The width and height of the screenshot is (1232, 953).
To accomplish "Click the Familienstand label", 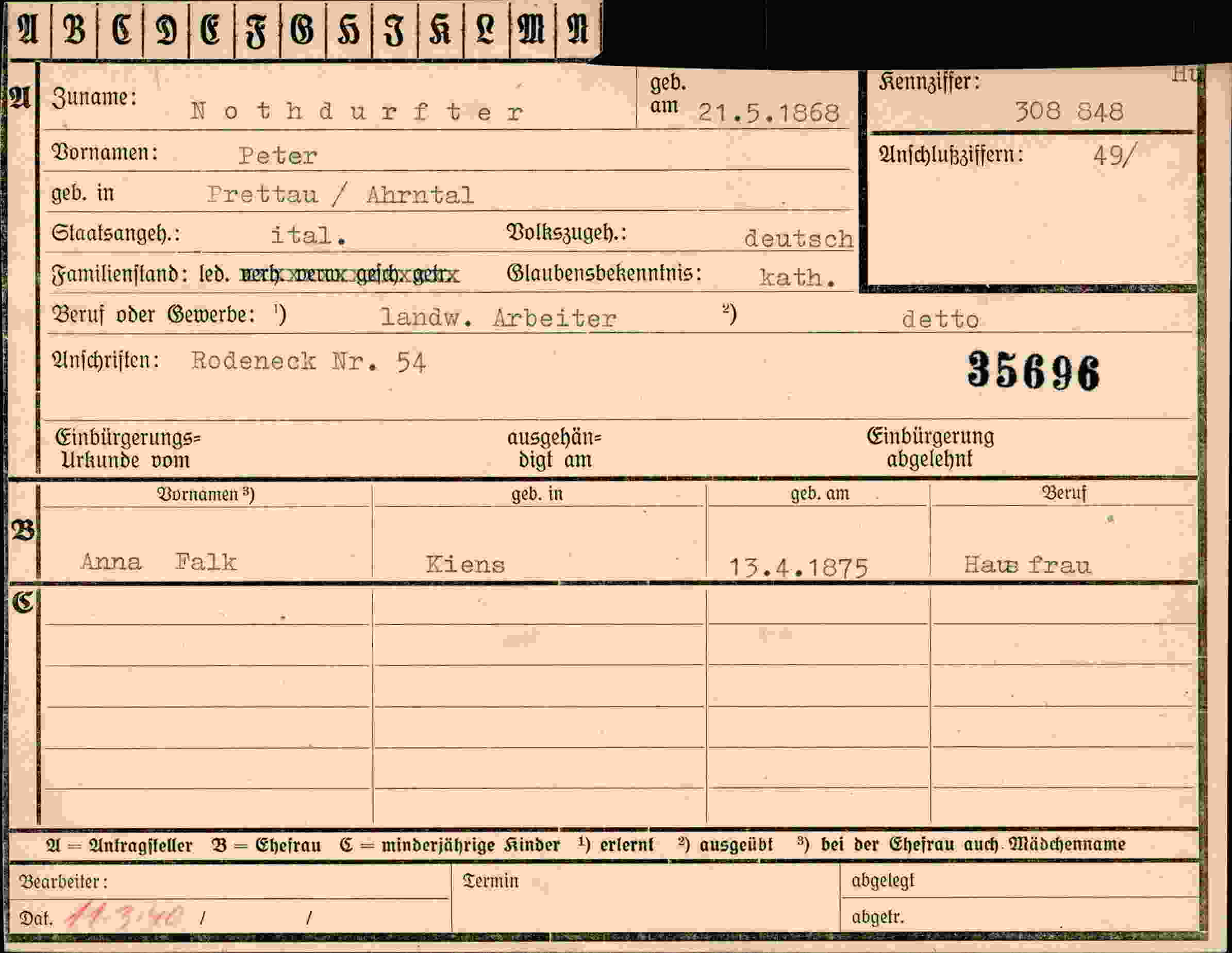I will point(120,275).
